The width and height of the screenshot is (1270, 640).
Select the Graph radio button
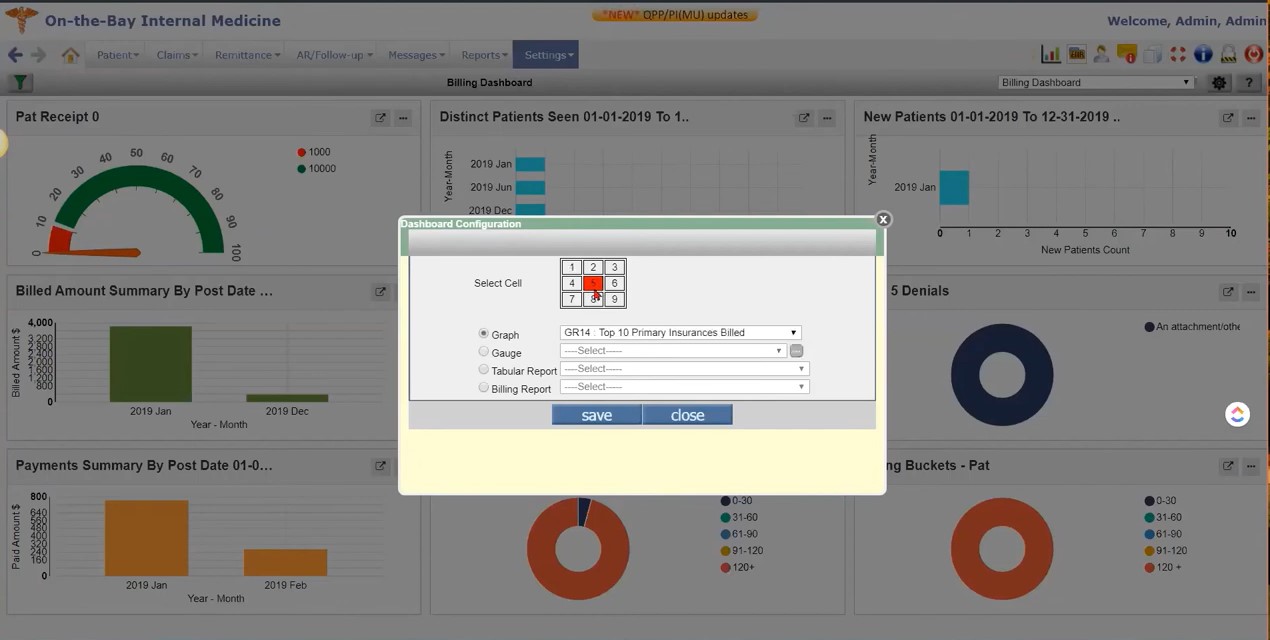(x=483, y=333)
